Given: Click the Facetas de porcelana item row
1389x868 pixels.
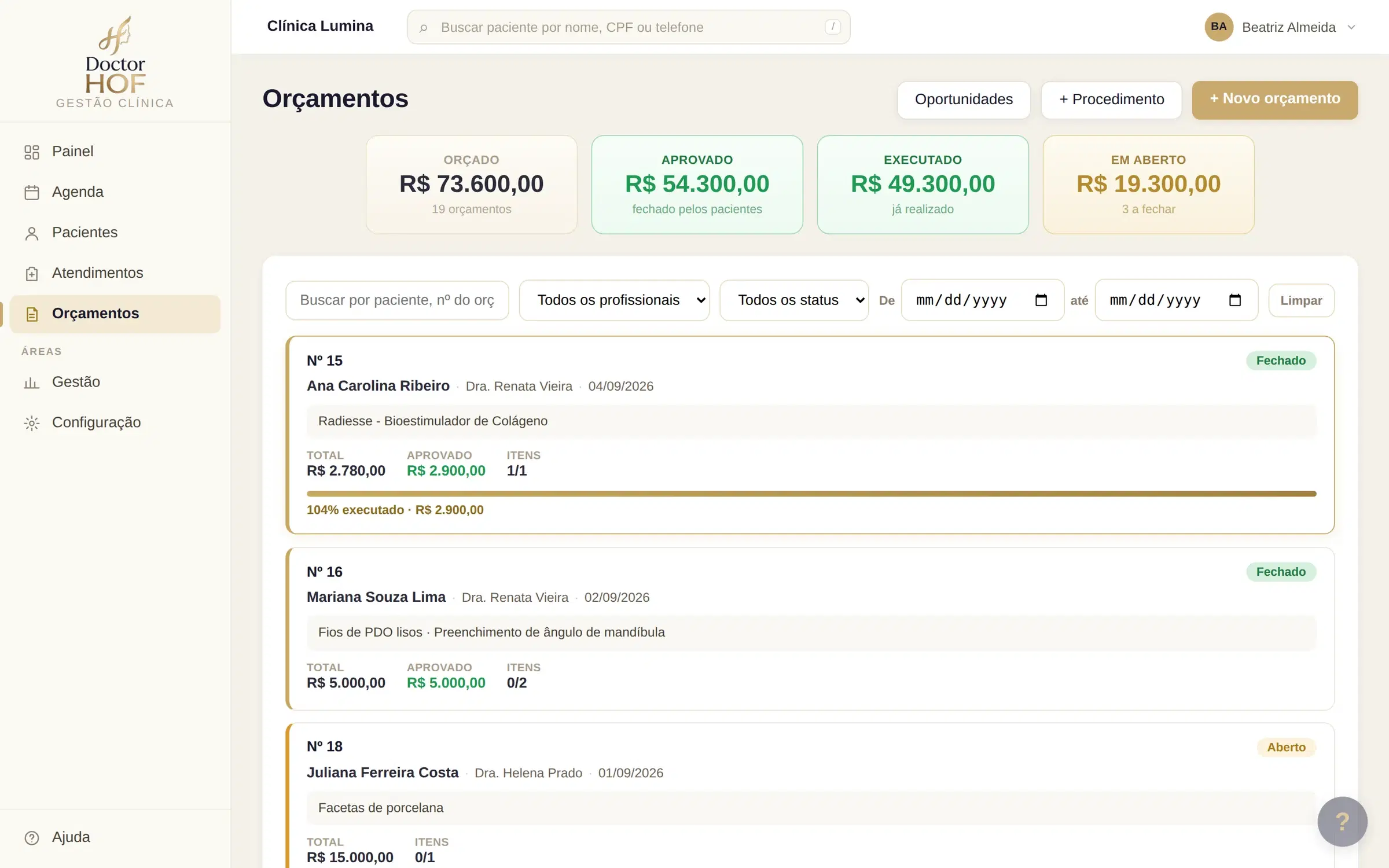Looking at the screenshot, I should tap(811, 808).
